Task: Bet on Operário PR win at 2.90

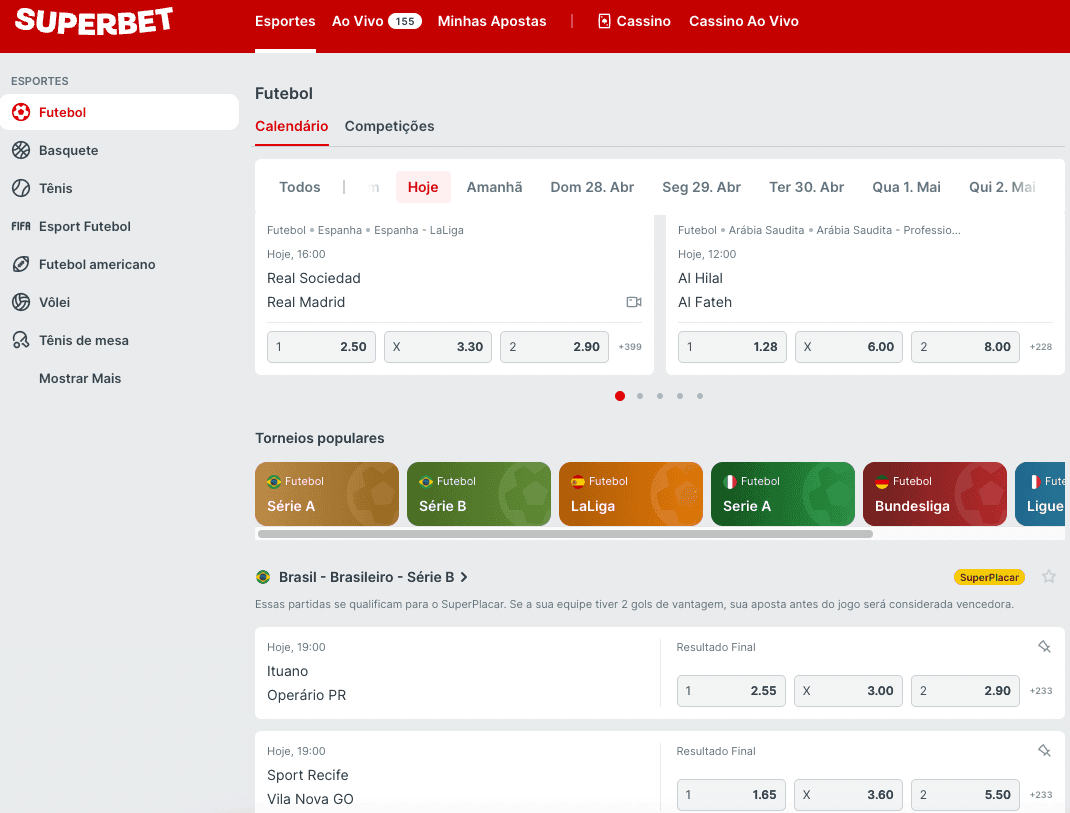Action: tap(966, 691)
